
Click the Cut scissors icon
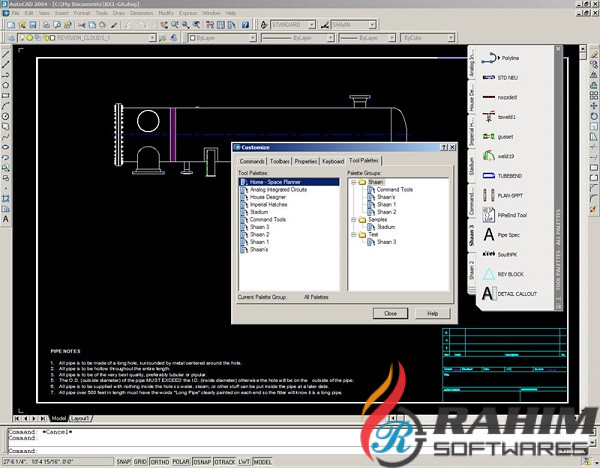click(x=82, y=25)
